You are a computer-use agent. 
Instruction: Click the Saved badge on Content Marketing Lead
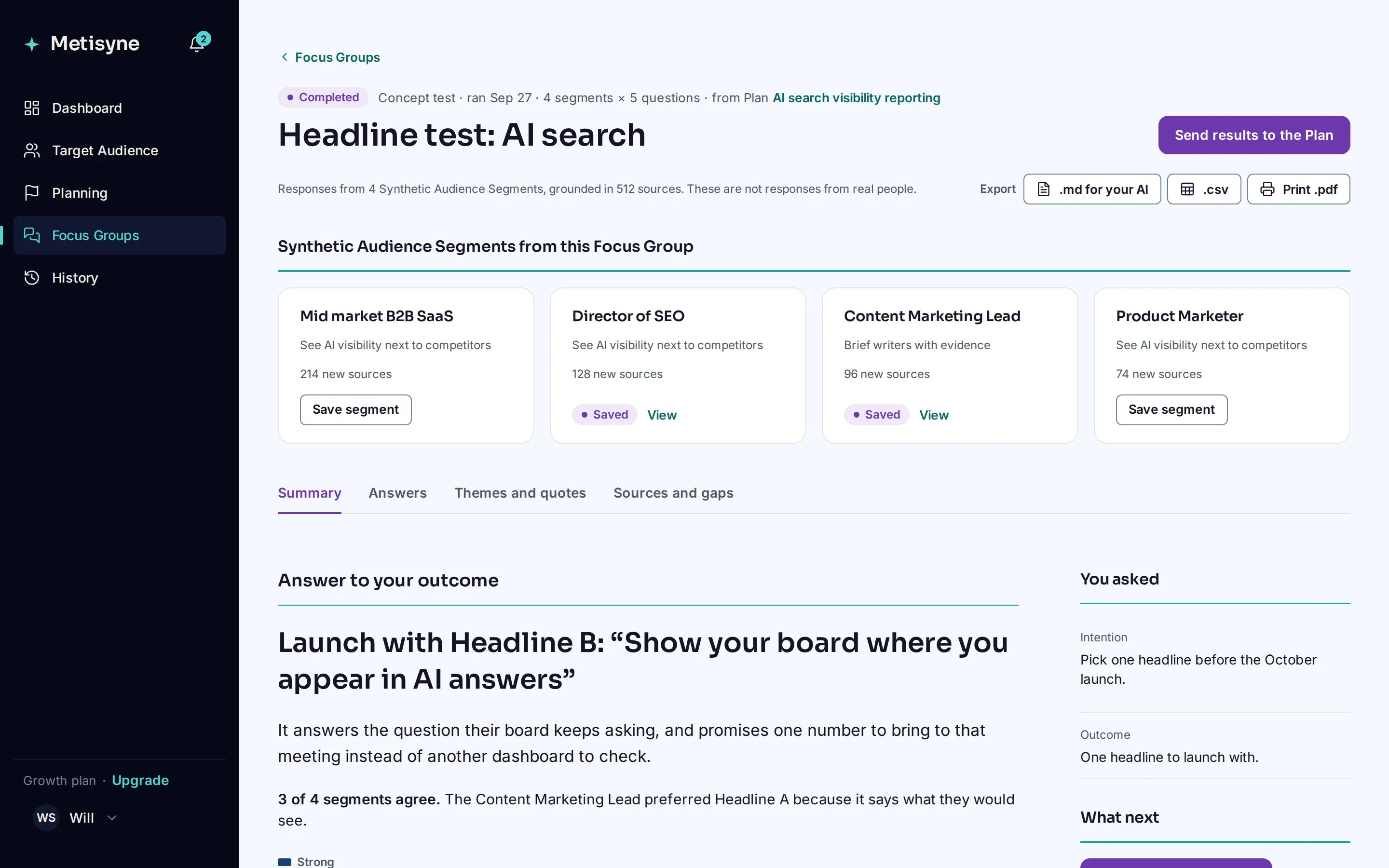876,415
